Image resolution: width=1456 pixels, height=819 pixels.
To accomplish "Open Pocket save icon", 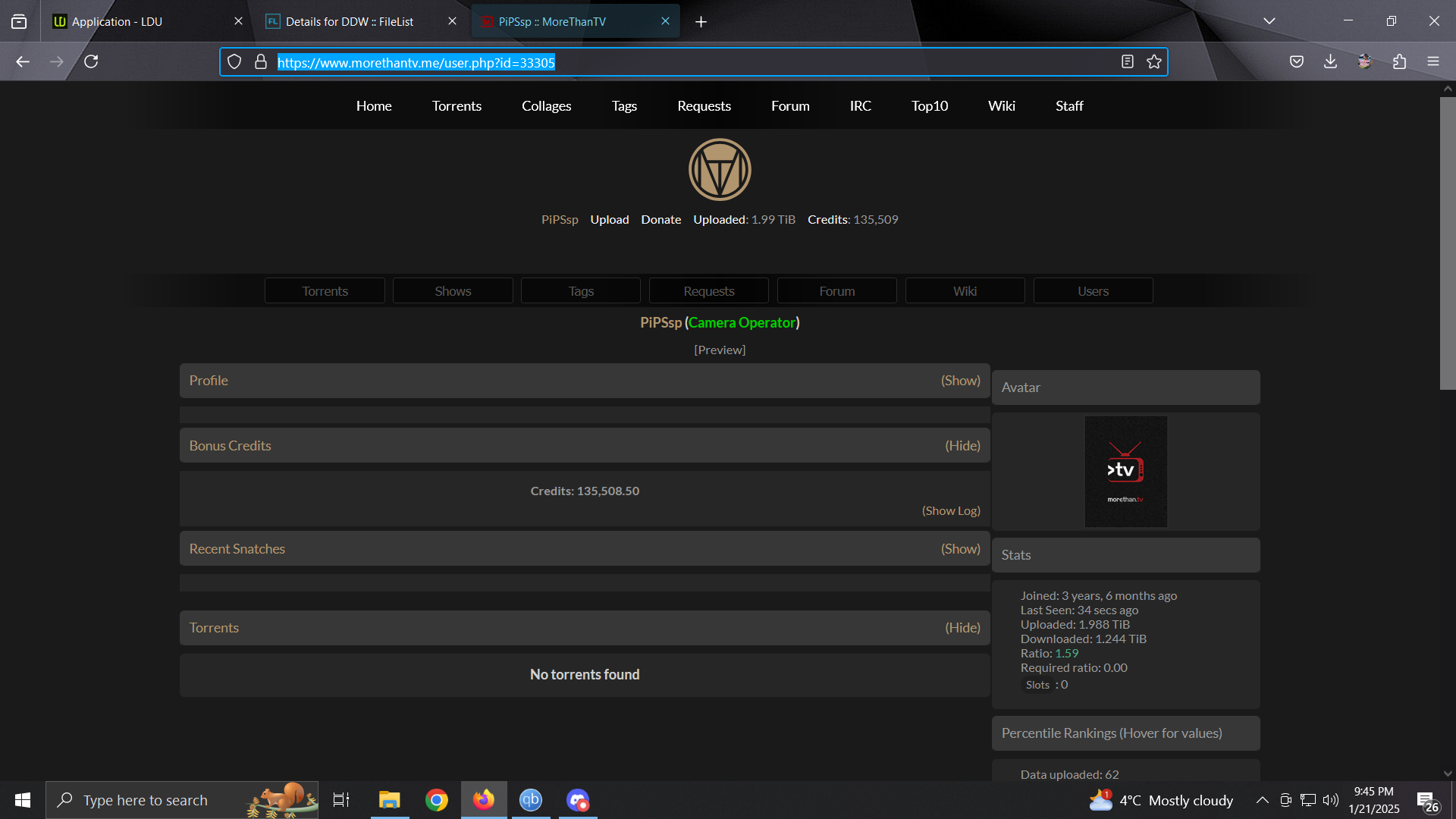I will 1297,61.
